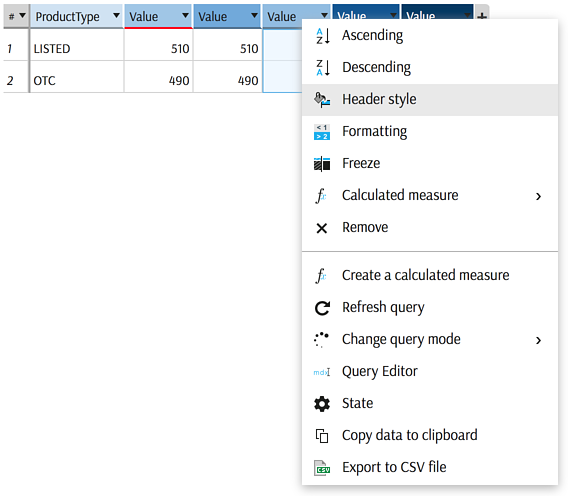568x496 pixels.
Task: Open the # column header dropdown arrow
Action: coord(22,15)
